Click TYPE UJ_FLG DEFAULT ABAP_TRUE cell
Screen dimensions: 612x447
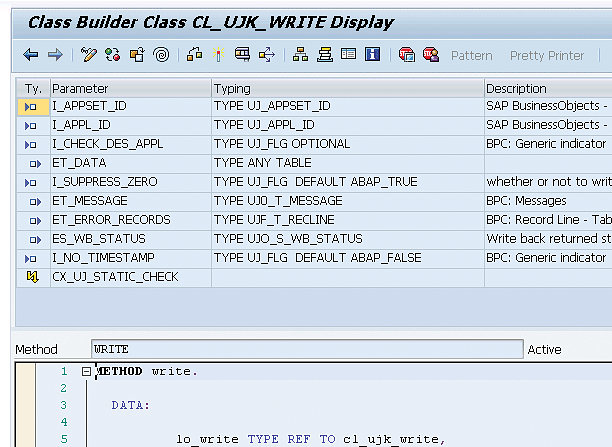(348, 182)
